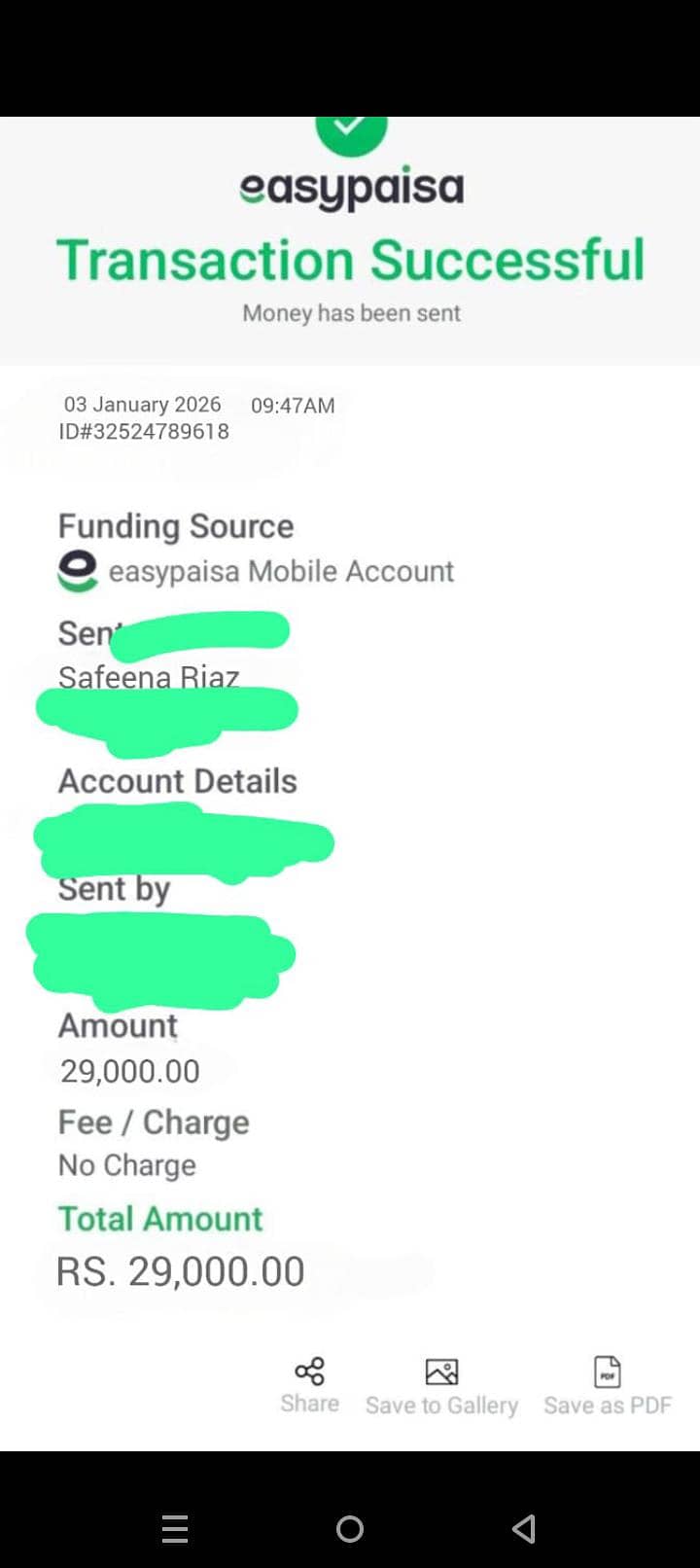Tap the Total Amount green label
The height and width of the screenshot is (1568, 700).
160,1219
